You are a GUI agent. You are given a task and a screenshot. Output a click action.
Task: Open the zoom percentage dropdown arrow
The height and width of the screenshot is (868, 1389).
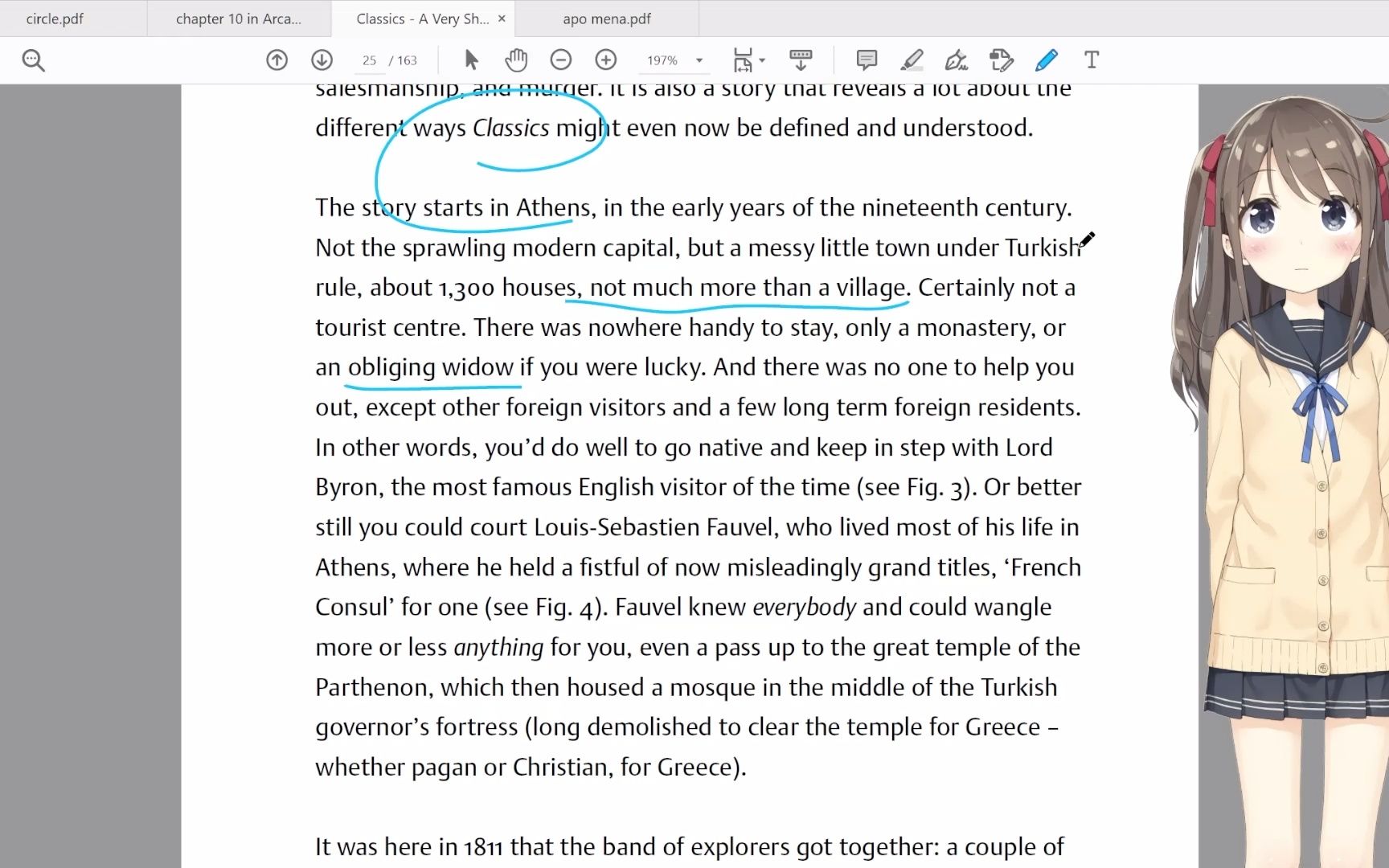click(x=699, y=60)
